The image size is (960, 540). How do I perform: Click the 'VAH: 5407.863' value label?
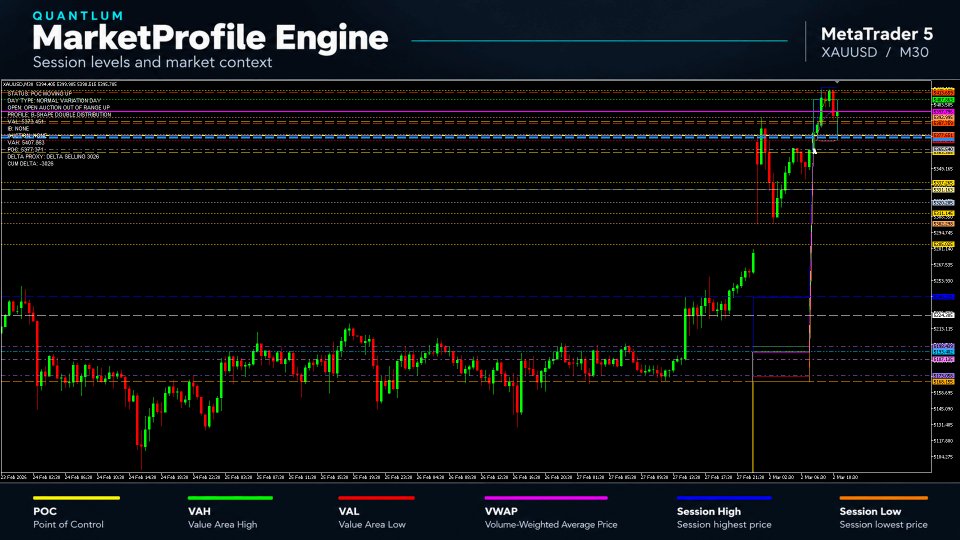click(26, 143)
